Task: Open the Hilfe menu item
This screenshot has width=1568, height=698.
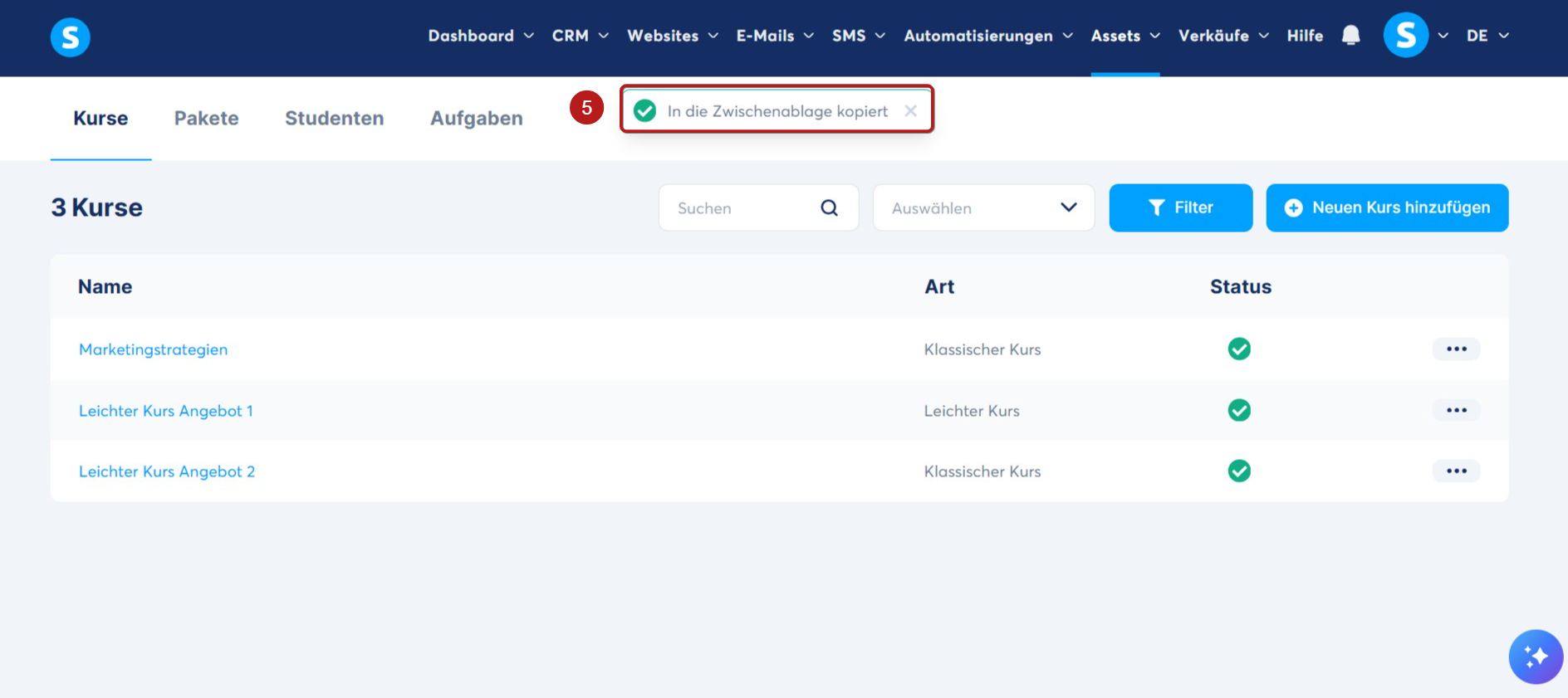Action: [1305, 36]
